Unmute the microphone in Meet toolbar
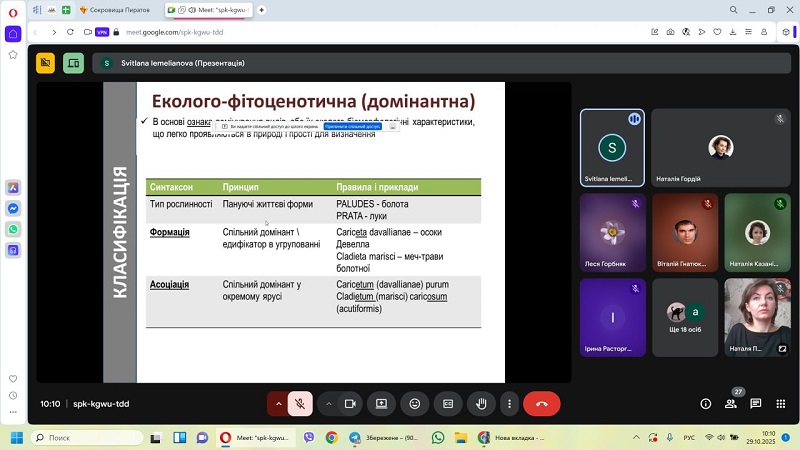Image resolution: width=800 pixels, height=450 pixels. (x=299, y=404)
